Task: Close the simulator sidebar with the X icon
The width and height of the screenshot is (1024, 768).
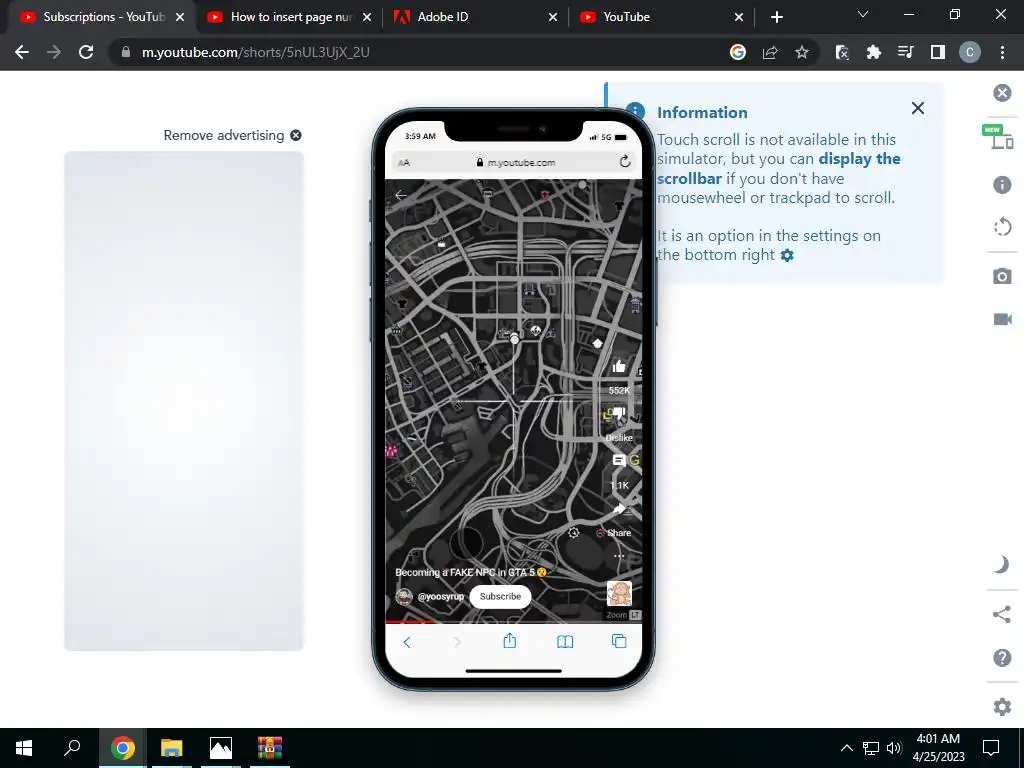Action: tap(1002, 93)
